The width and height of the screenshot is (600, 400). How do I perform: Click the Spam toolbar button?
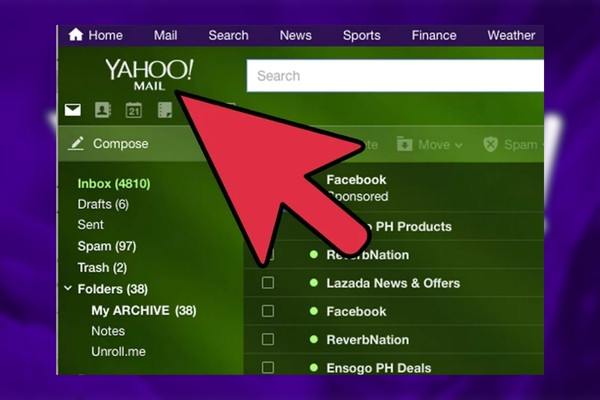pos(513,144)
